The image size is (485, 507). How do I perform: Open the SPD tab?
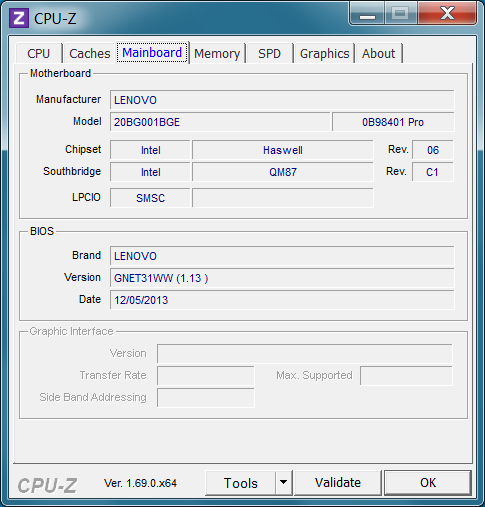(269, 53)
